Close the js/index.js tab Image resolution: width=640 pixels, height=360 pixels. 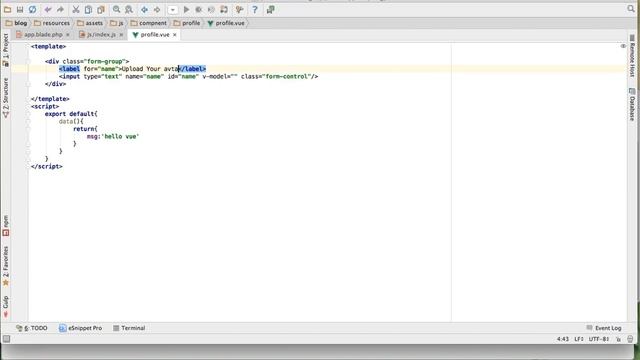click(121, 35)
